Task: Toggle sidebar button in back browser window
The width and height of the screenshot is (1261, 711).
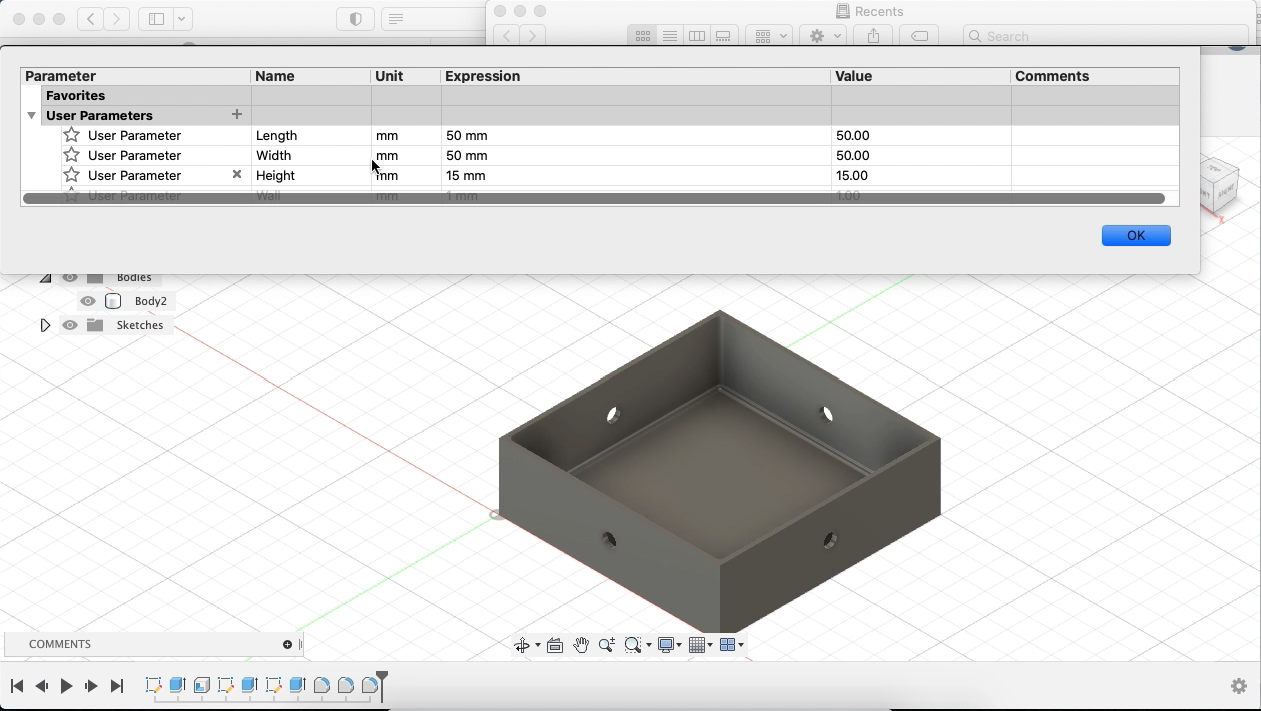Action: coord(157,18)
